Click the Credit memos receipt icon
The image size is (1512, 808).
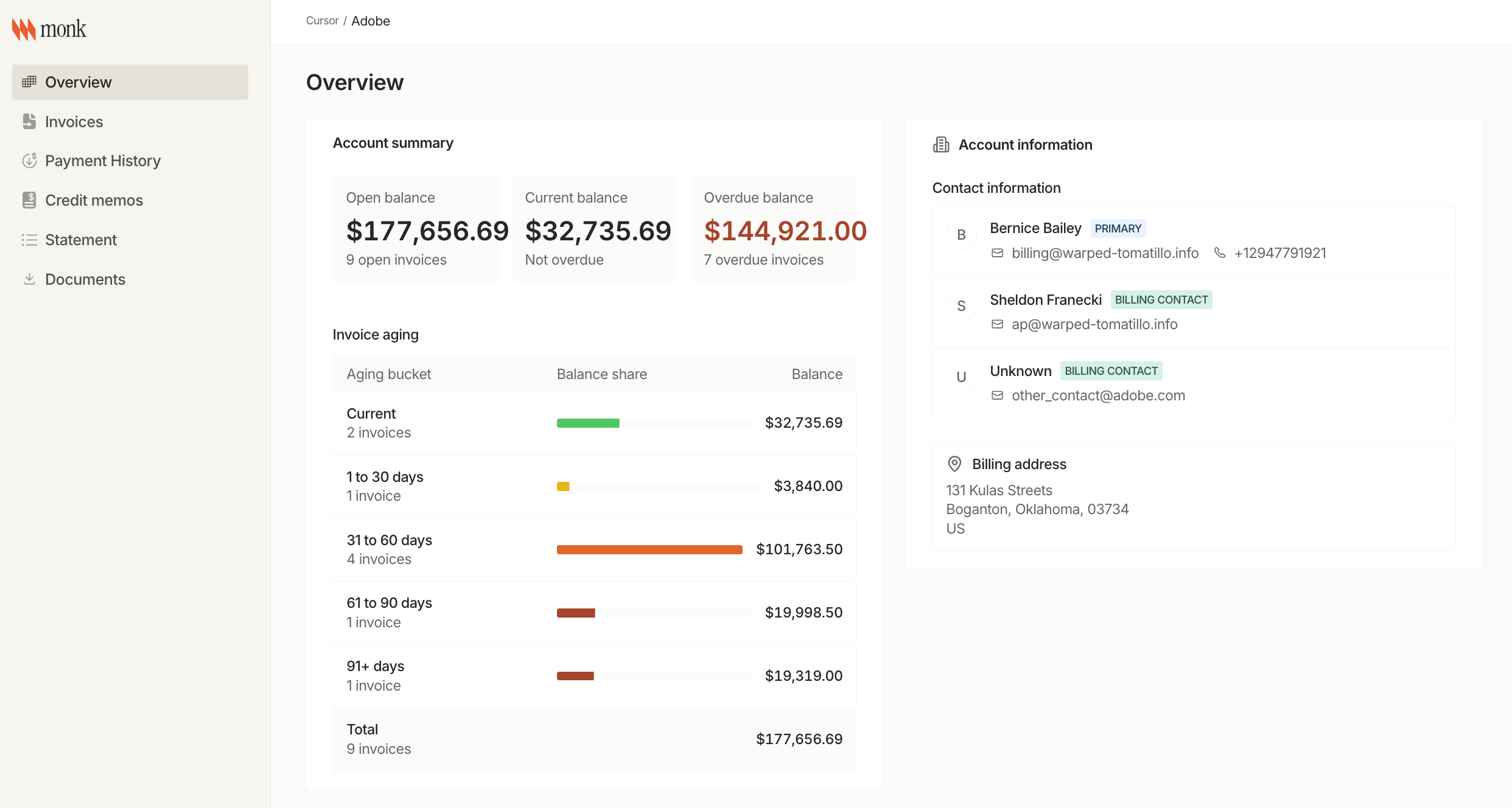pyautogui.click(x=29, y=200)
